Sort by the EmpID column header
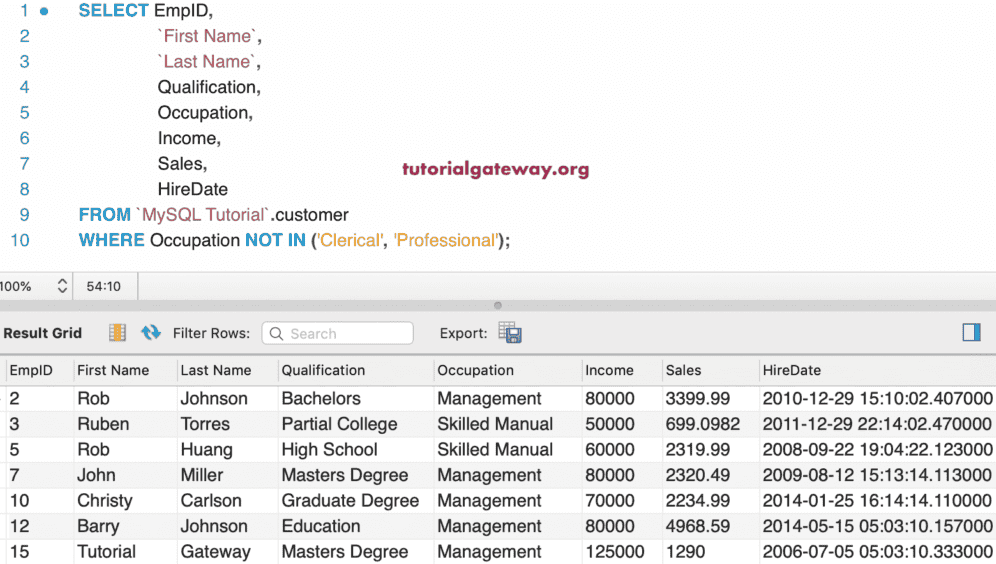The image size is (996, 564). coord(31,370)
